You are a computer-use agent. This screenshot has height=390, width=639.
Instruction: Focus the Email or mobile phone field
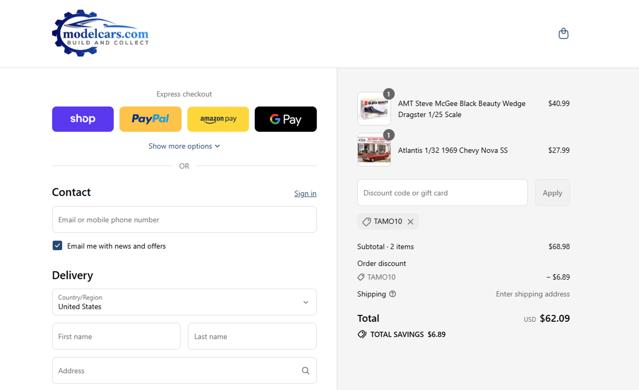tap(184, 220)
